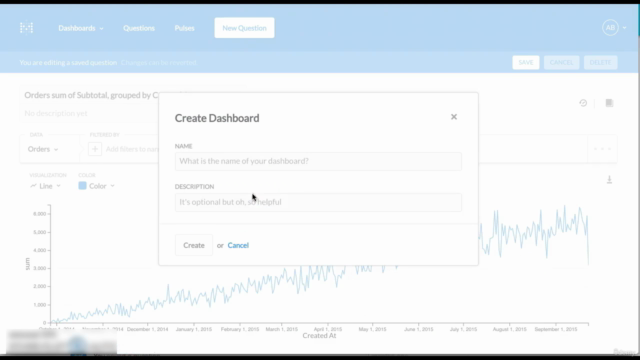Click the Cancel link in the dialog
Screen dimensions: 640x360
coord(238,245)
